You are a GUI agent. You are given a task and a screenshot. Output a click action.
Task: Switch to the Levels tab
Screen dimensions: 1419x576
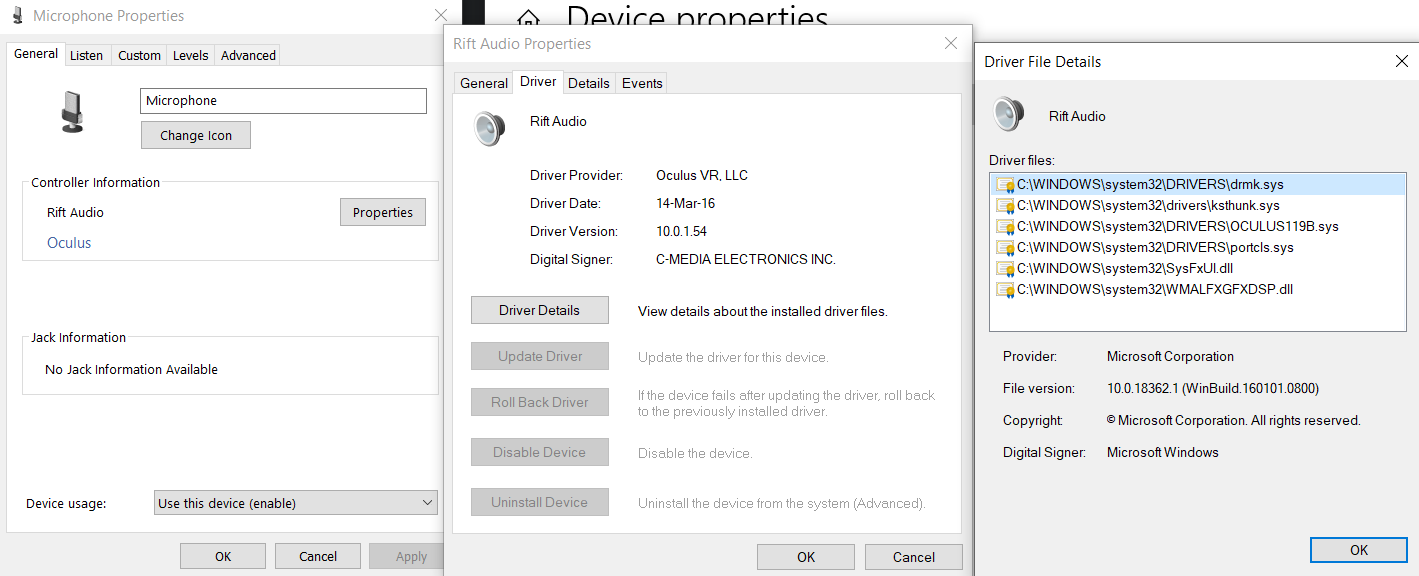click(191, 55)
